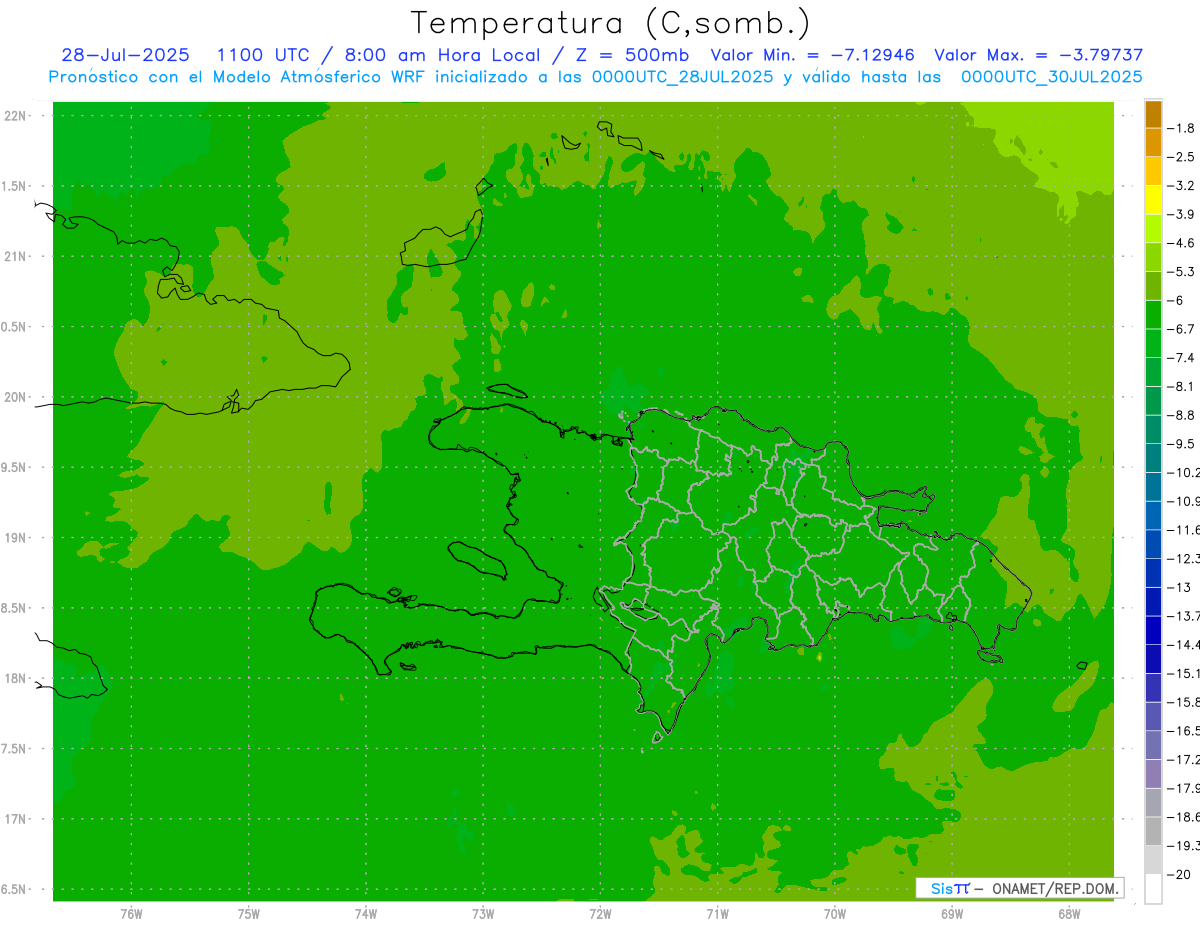The width and height of the screenshot is (1200, 927).
Task: Select legend swatch between -4.6 and -5.3
Action: (1153, 258)
